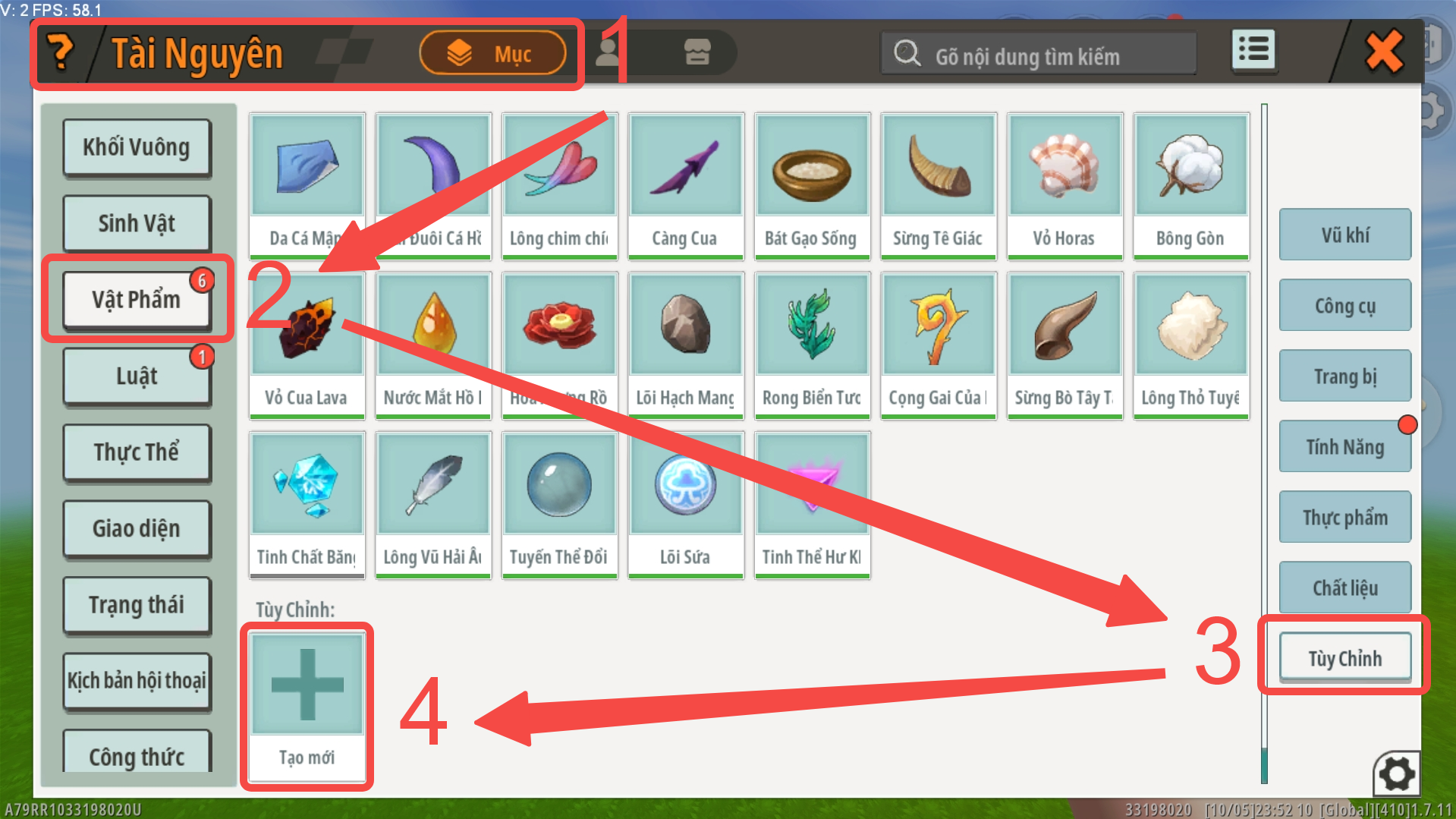Open the Vật Phẩm category tab
Screen dimensions: 1456x819
[137, 300]
